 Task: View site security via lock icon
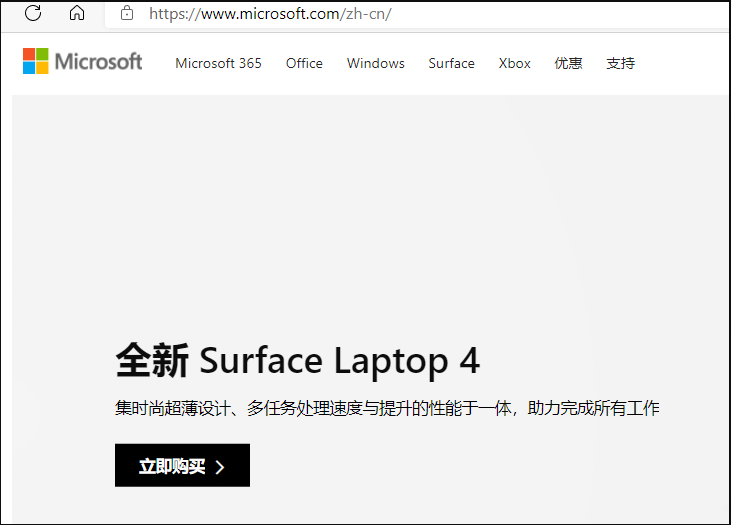126,13
